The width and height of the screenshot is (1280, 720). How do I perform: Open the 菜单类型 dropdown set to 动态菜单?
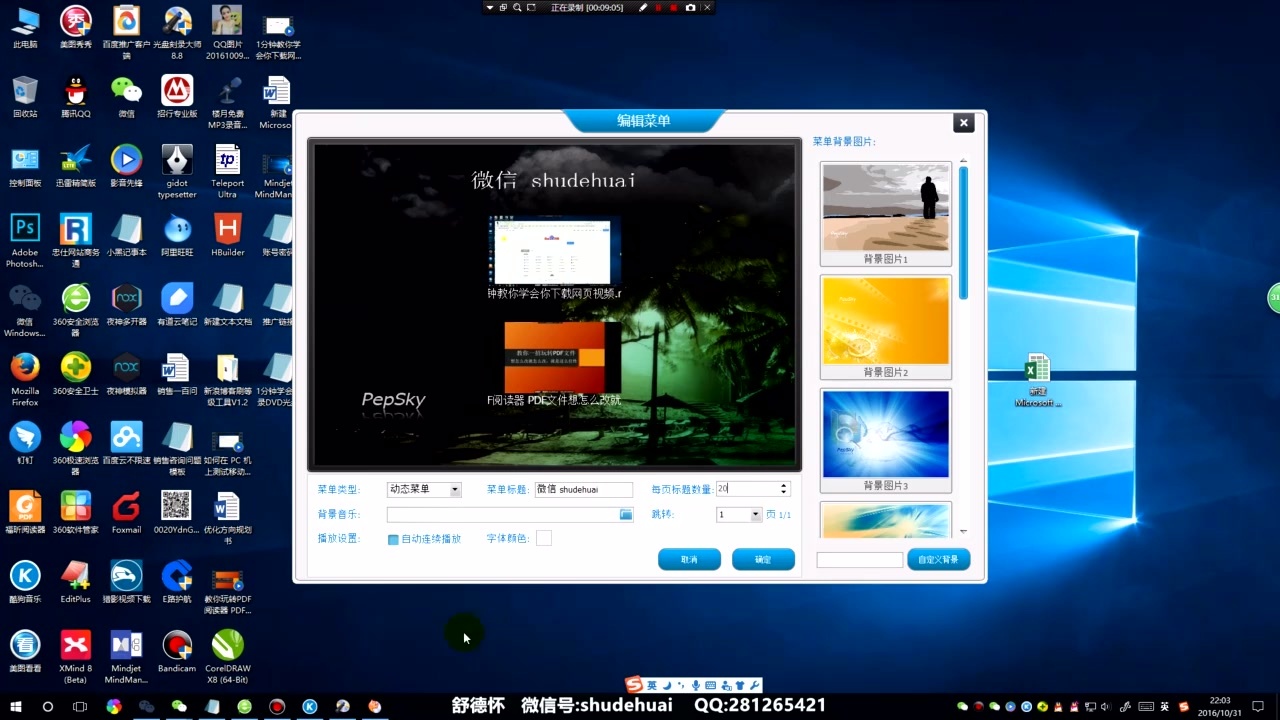[x=424, y=489]
